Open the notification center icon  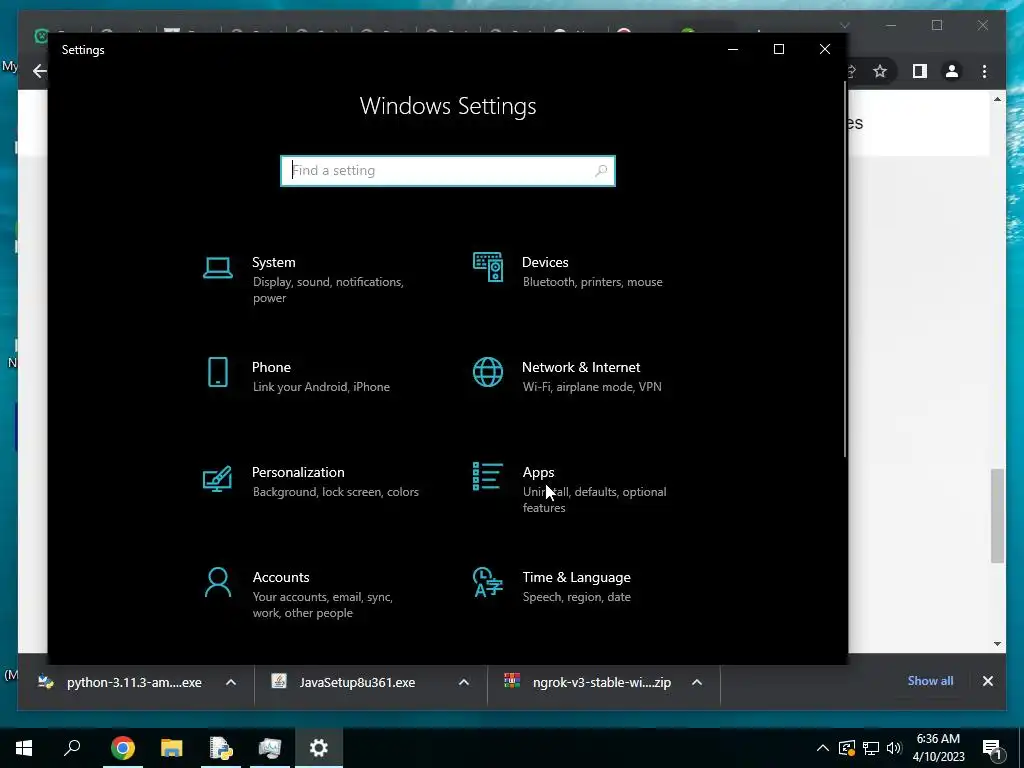click(x=992, y=750)
